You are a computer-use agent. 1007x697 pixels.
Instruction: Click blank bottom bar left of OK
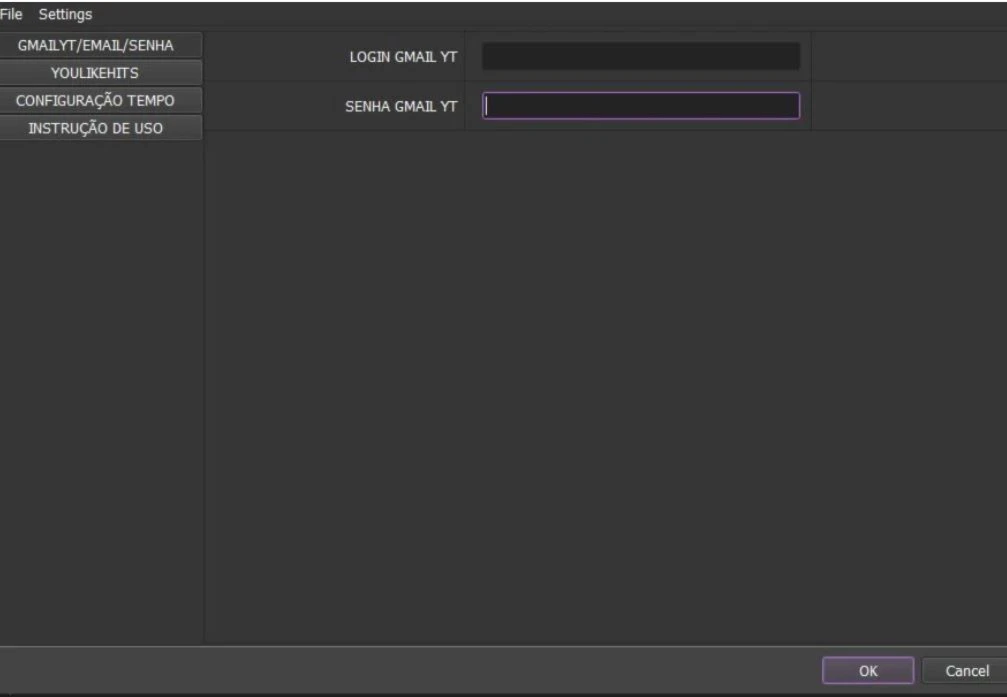[x=400, y=671]
